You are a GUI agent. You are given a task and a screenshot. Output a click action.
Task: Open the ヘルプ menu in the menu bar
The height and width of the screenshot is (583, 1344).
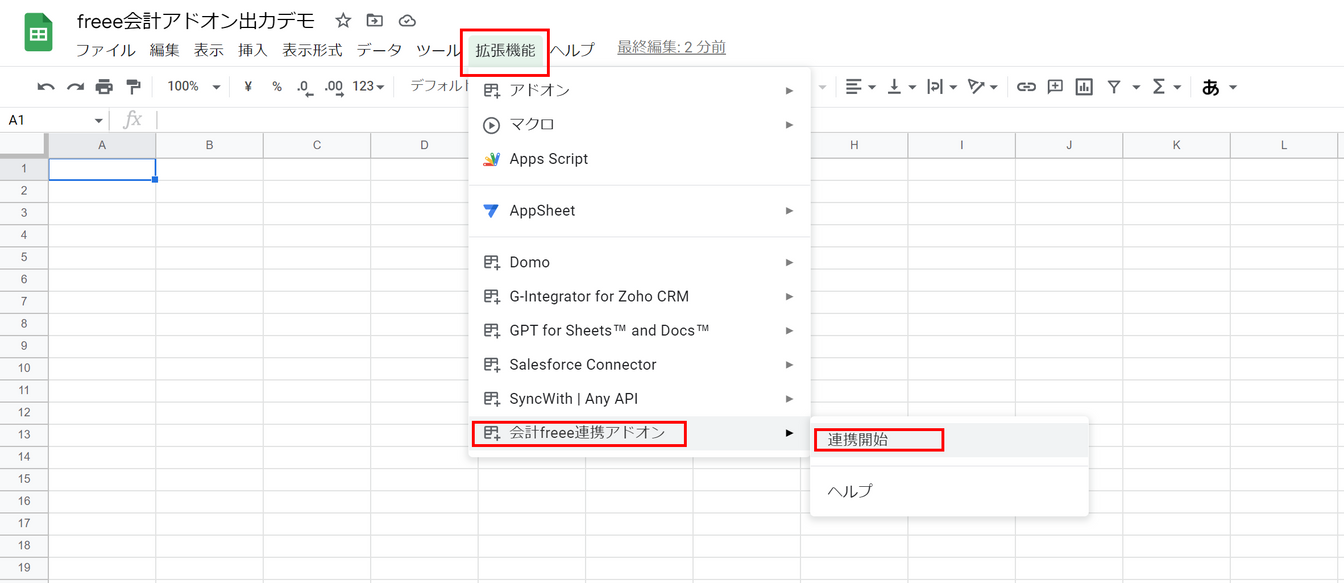[x=572, y=50]
